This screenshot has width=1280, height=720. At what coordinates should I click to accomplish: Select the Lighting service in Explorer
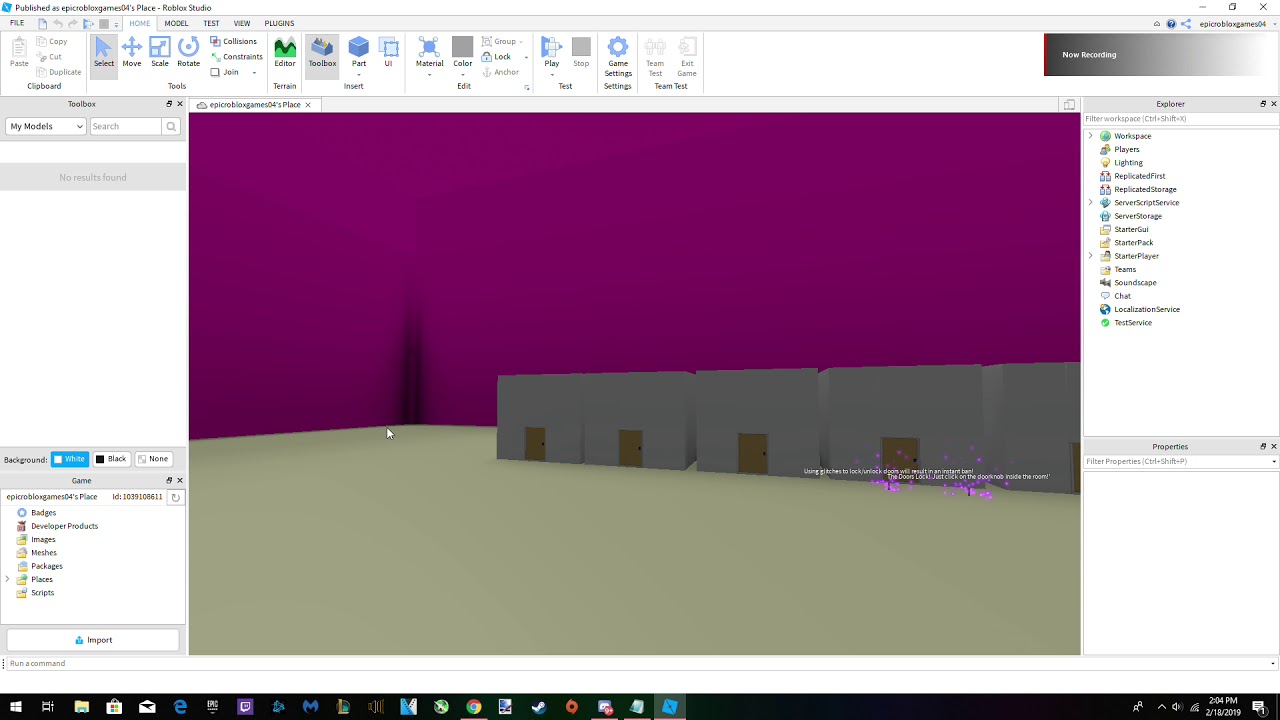pos(1128,162)
